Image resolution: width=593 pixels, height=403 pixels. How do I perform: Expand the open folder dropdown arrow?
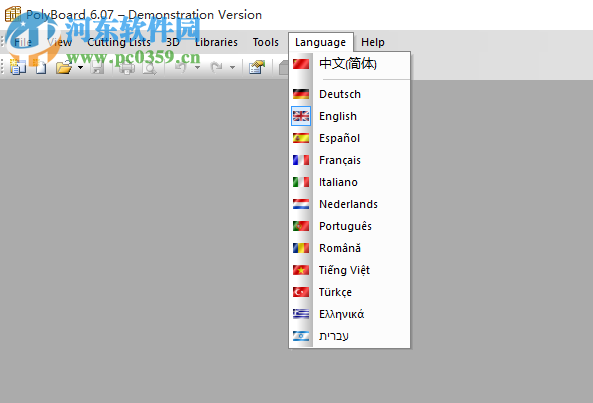click(x=80, y=68)
